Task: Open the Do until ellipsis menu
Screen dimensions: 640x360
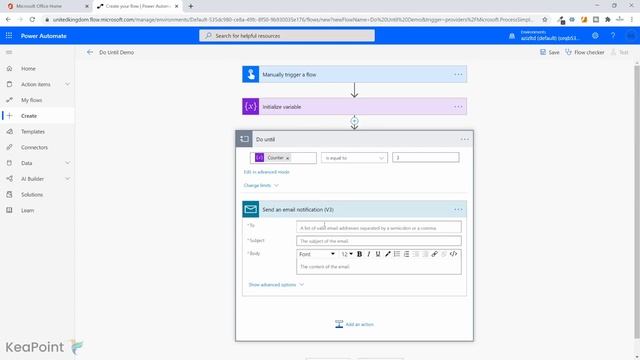Action: click(x=464, y=139)
